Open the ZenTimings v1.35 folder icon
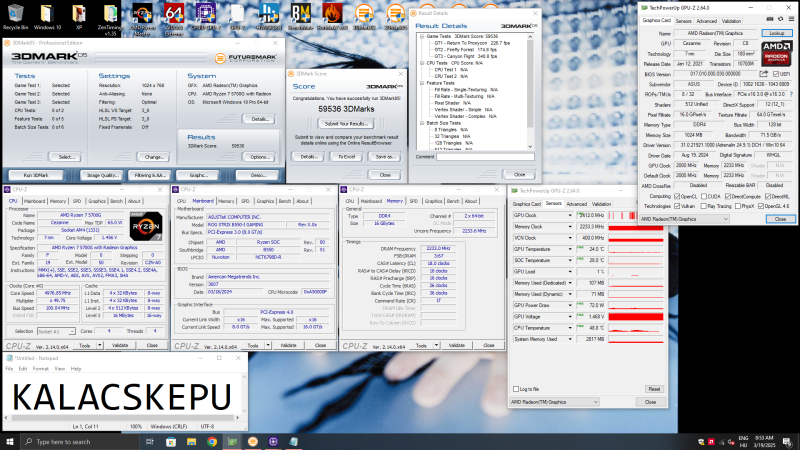800x450 pixels. [x=110, y=18]
